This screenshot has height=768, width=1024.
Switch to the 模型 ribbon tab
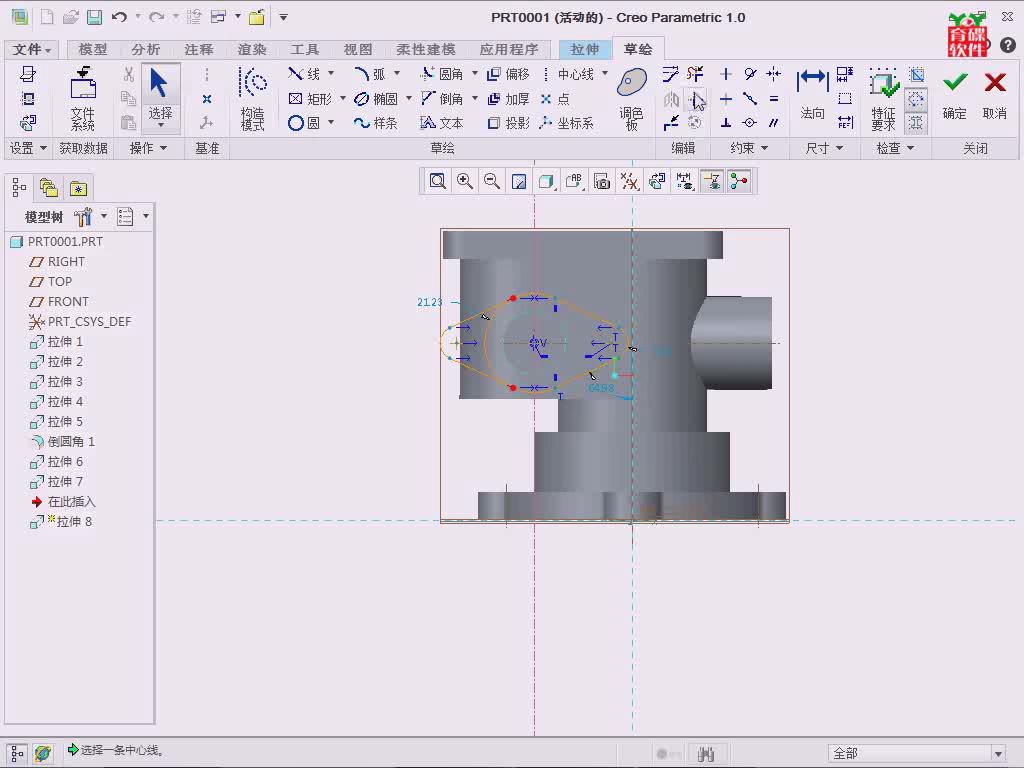[93, 50]
